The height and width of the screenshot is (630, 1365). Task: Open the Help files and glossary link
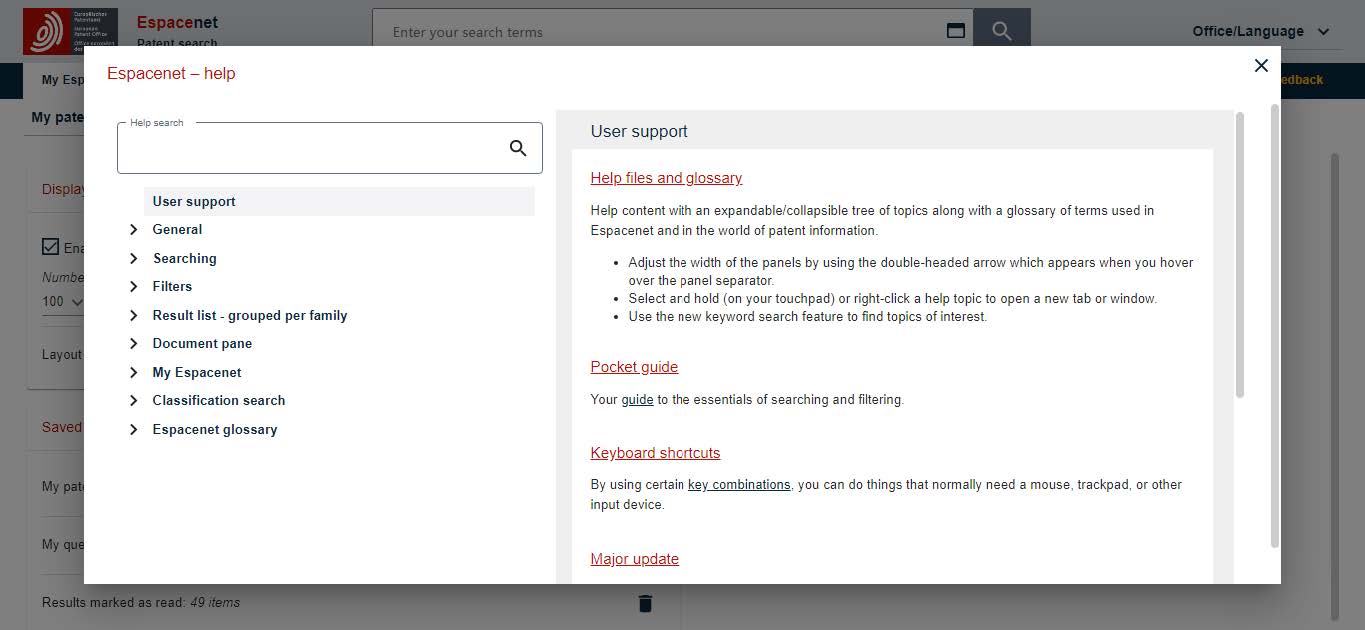point(666,178)
